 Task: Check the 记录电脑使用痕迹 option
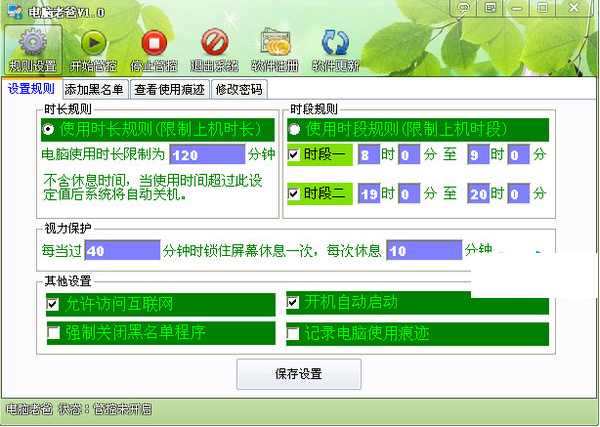click(293, 331)
